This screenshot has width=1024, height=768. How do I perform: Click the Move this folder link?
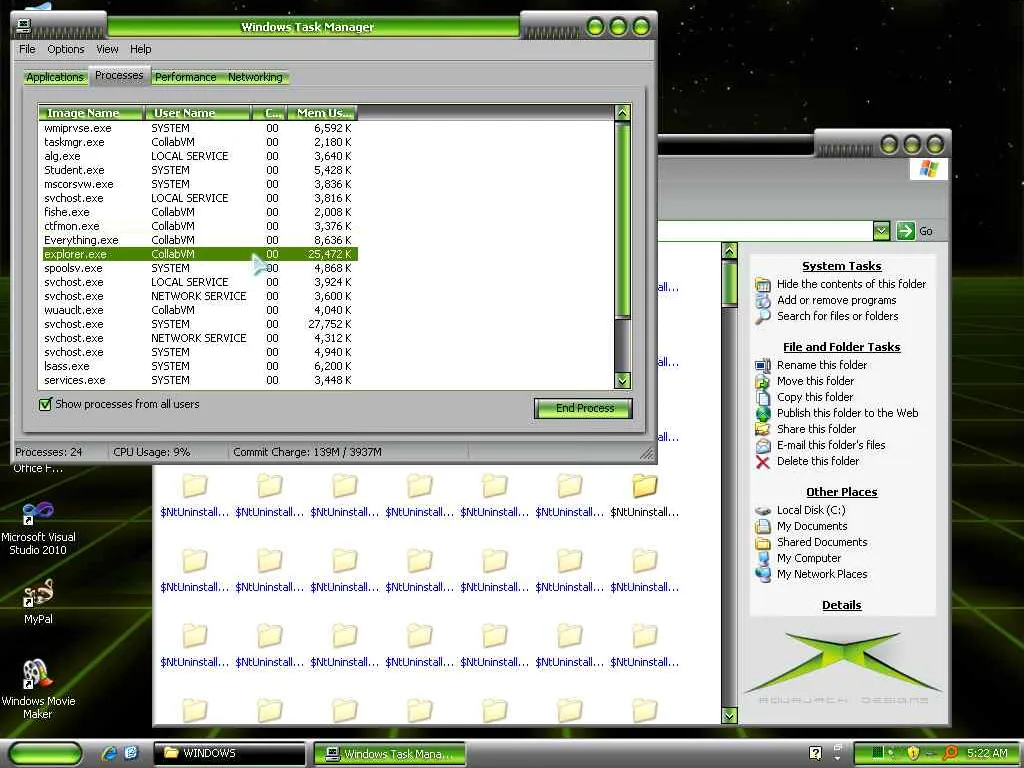(815, 381)
